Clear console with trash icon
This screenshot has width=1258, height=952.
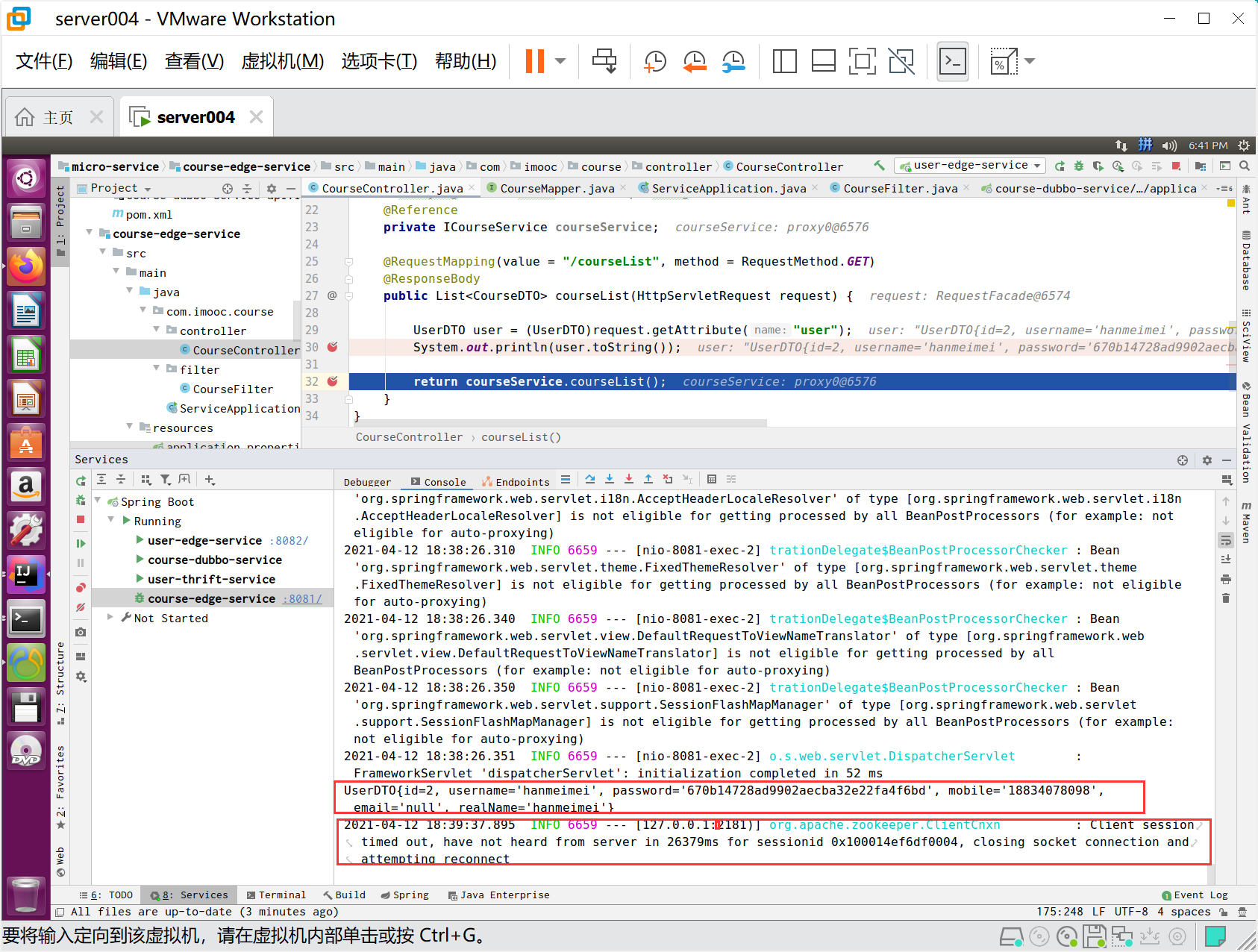1225,598
